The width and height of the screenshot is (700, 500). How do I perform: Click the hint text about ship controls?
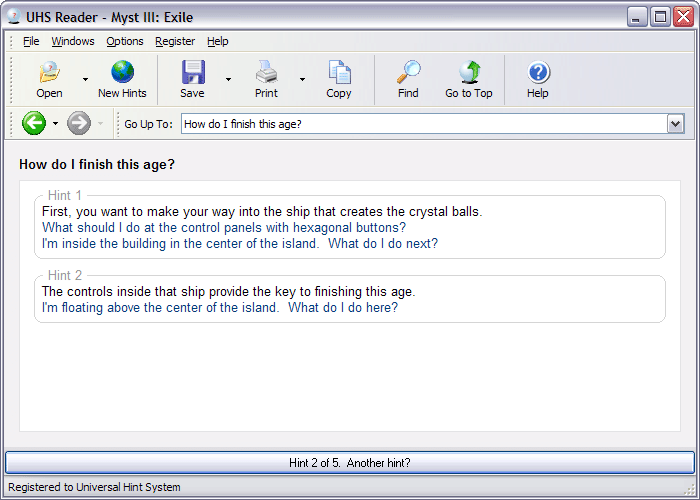(x=229, y=292)
